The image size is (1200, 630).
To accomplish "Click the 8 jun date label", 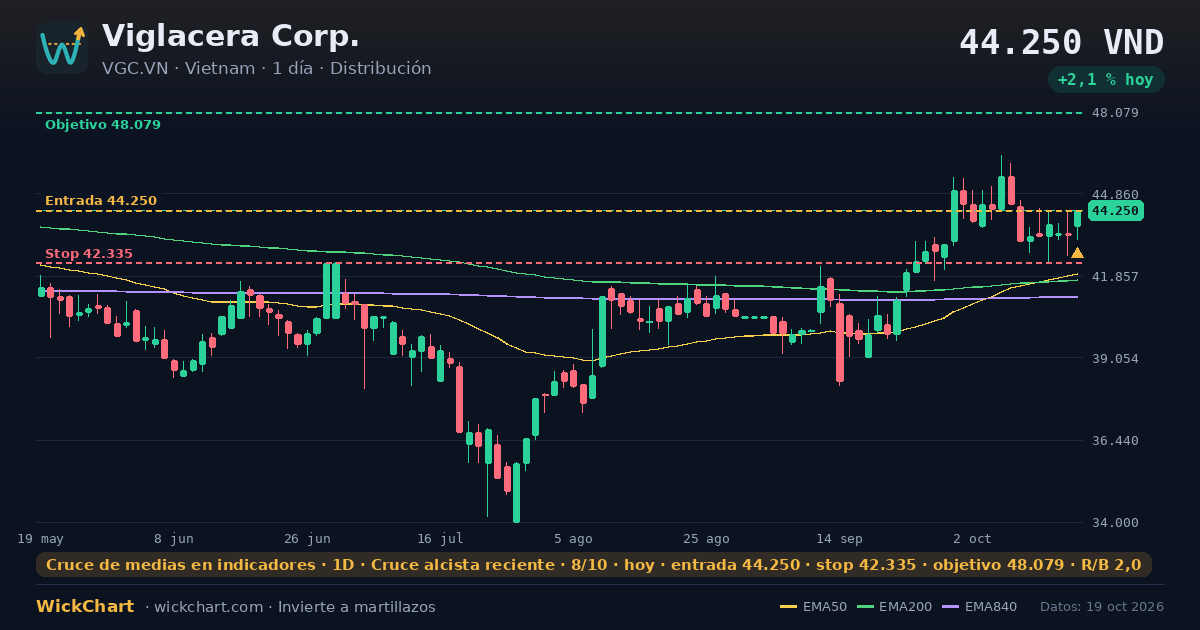I will (x=174, y=538).
